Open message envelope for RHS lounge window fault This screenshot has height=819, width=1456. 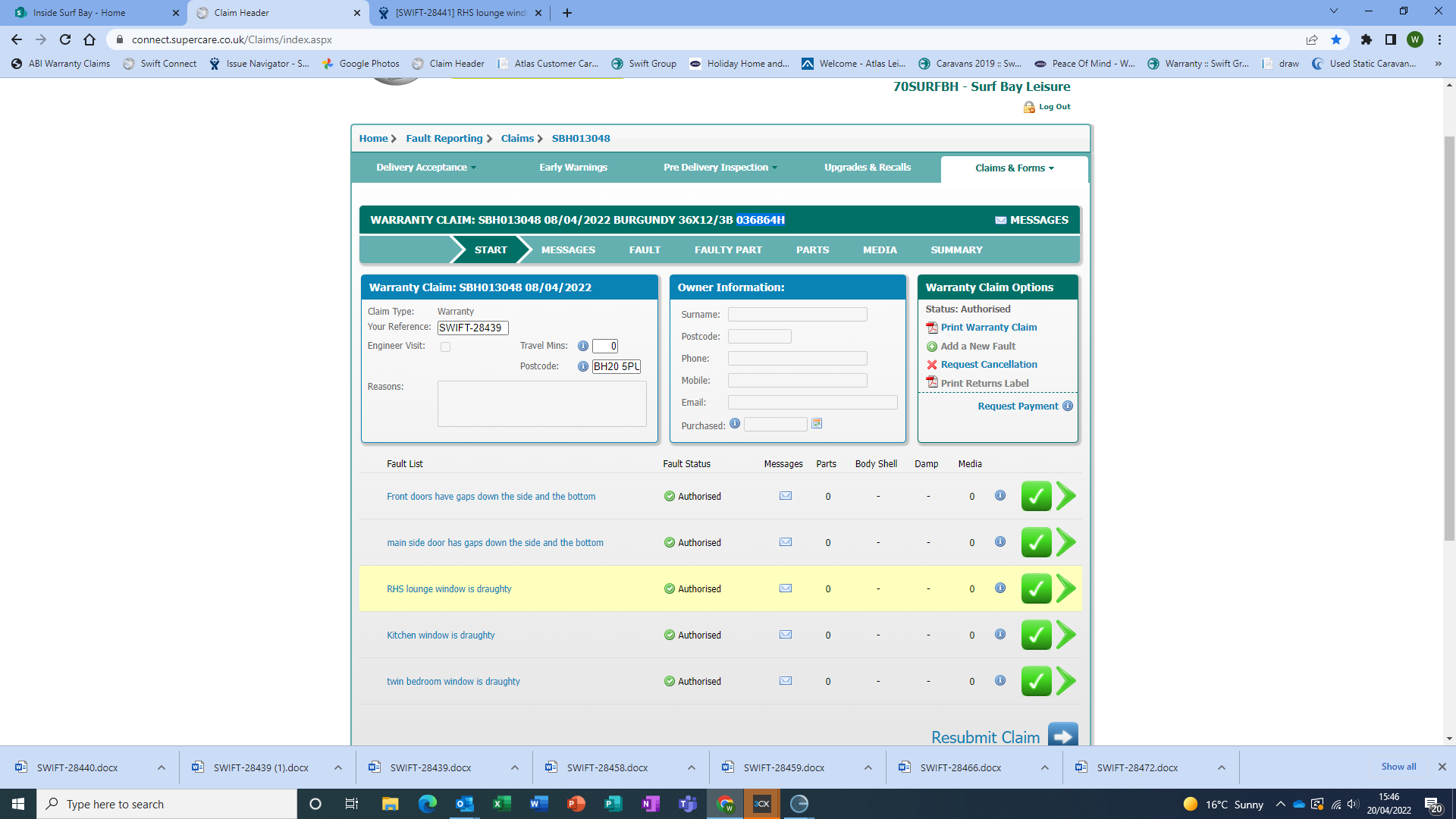pos(786,588)
